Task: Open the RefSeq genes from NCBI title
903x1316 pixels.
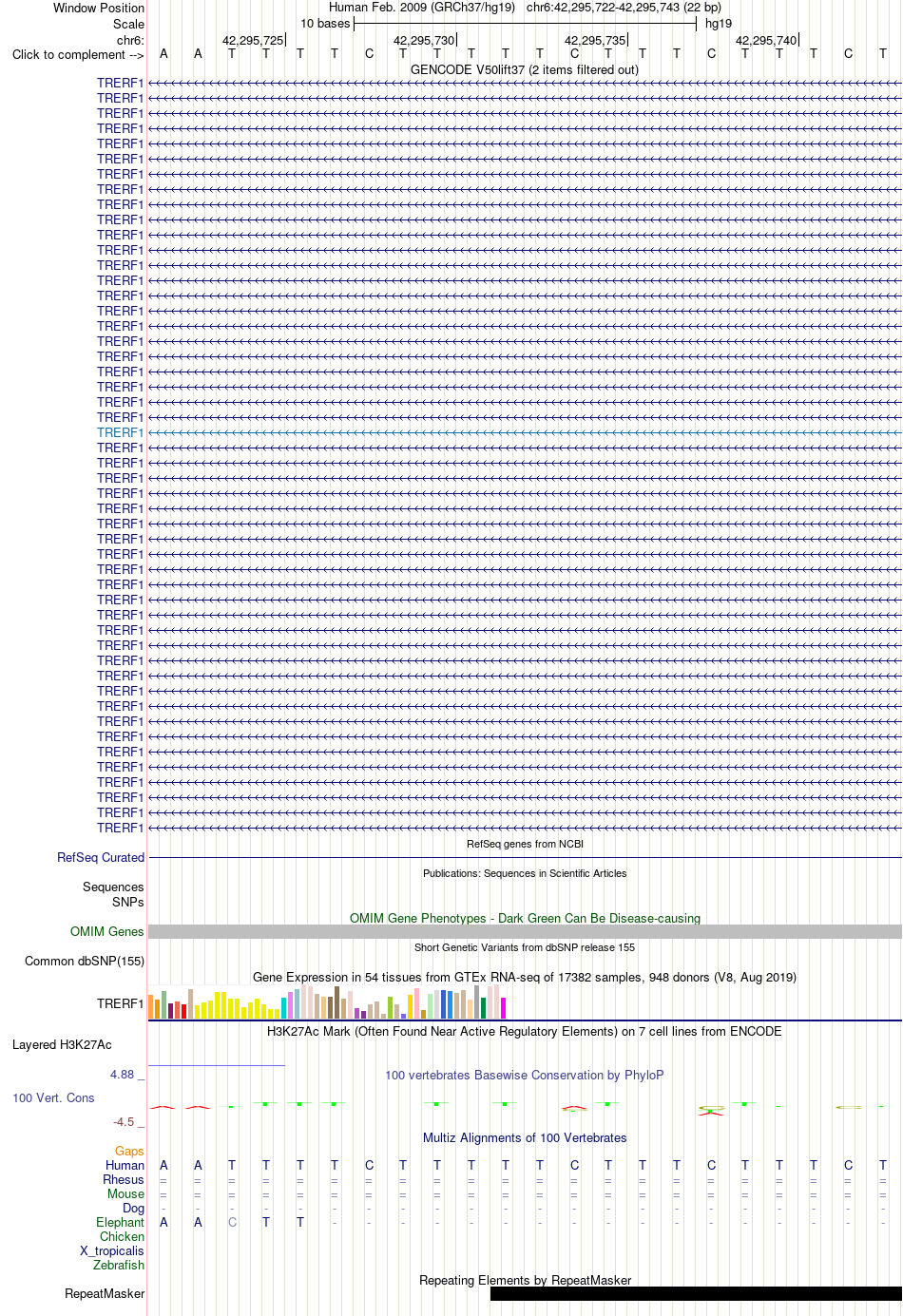Action: click(525, 844)
